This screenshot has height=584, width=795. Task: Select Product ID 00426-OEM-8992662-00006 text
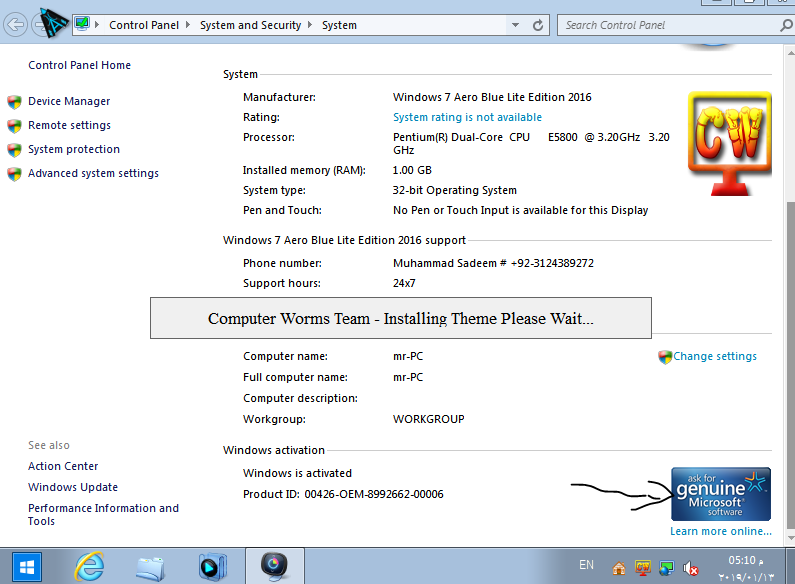[343, 494]
